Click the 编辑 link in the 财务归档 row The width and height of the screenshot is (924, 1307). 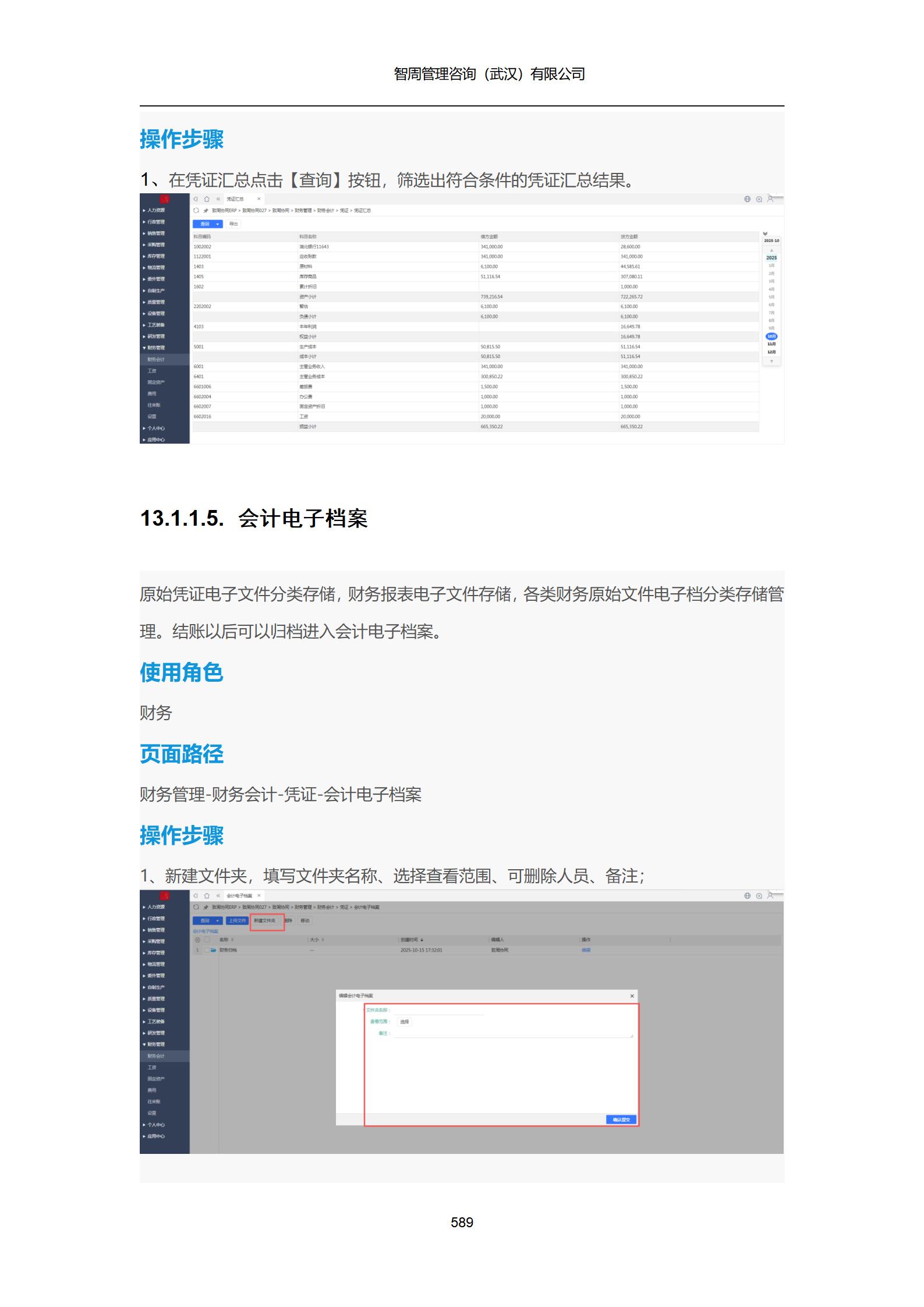coord(586,950)
